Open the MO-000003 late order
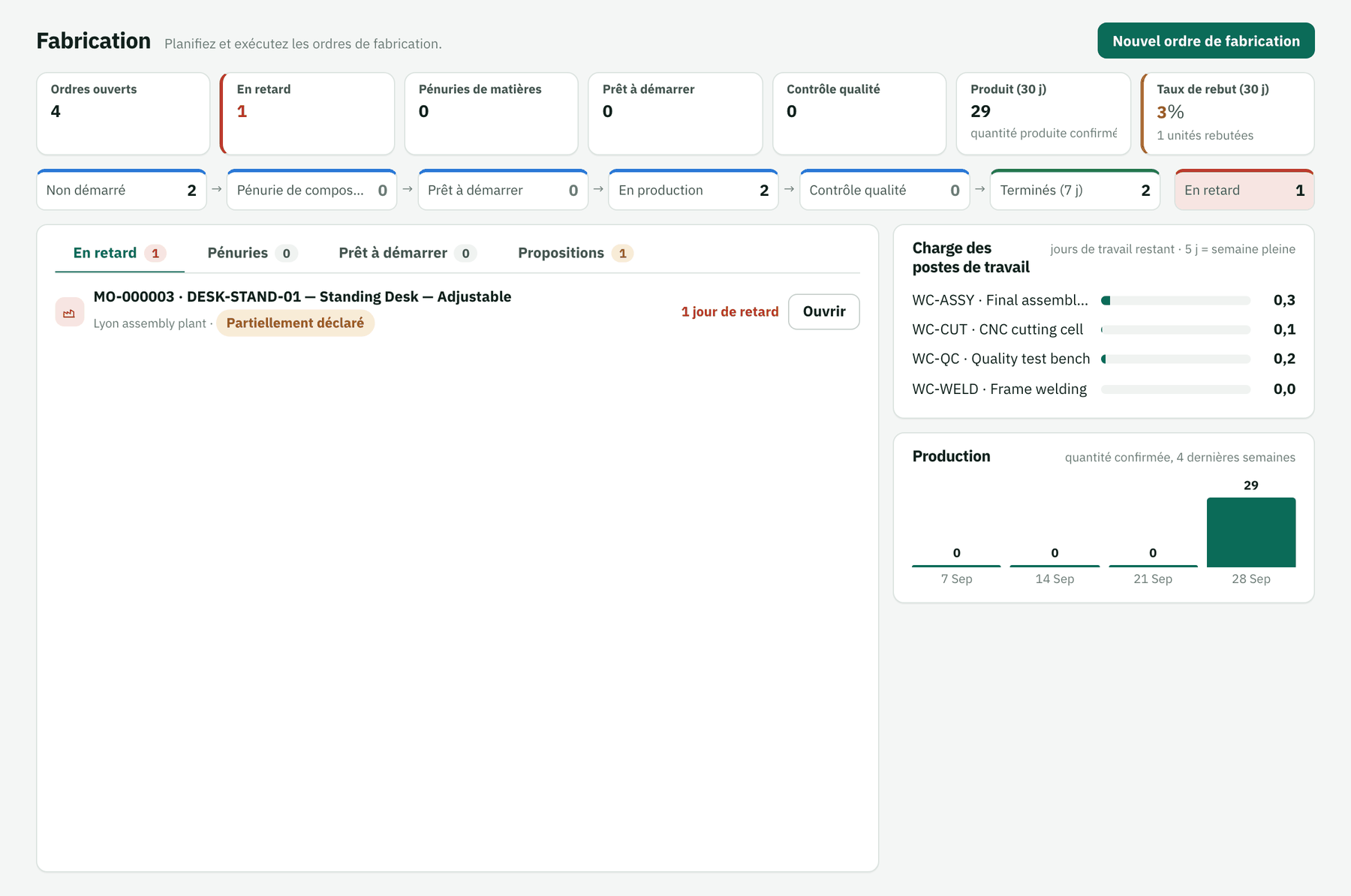 pos(823,311)
